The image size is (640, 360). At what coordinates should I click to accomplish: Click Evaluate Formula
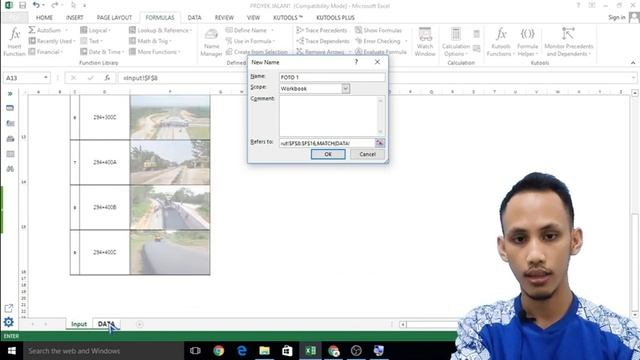pos(381,52)
